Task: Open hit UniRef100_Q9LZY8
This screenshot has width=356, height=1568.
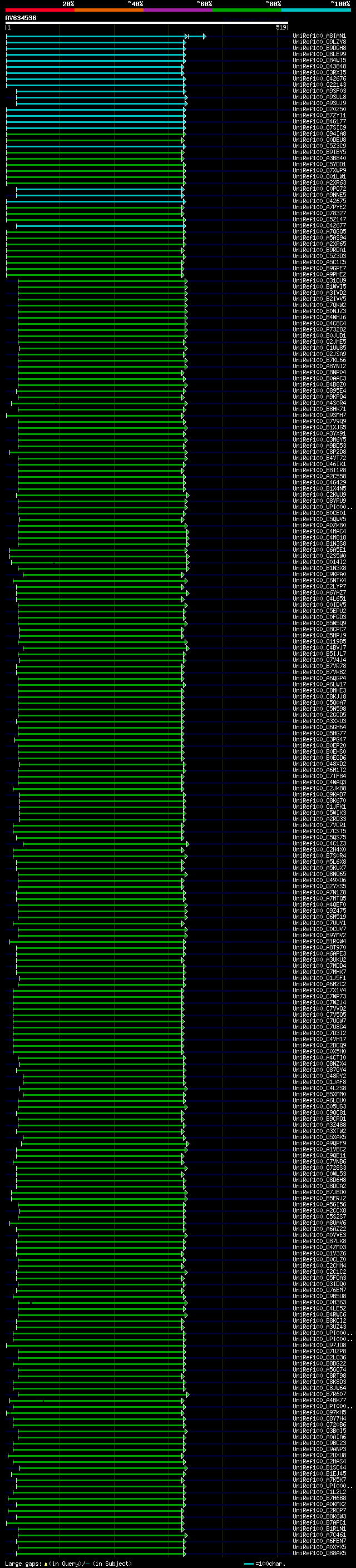Action: pyautogui.click(x=319, y=42)
